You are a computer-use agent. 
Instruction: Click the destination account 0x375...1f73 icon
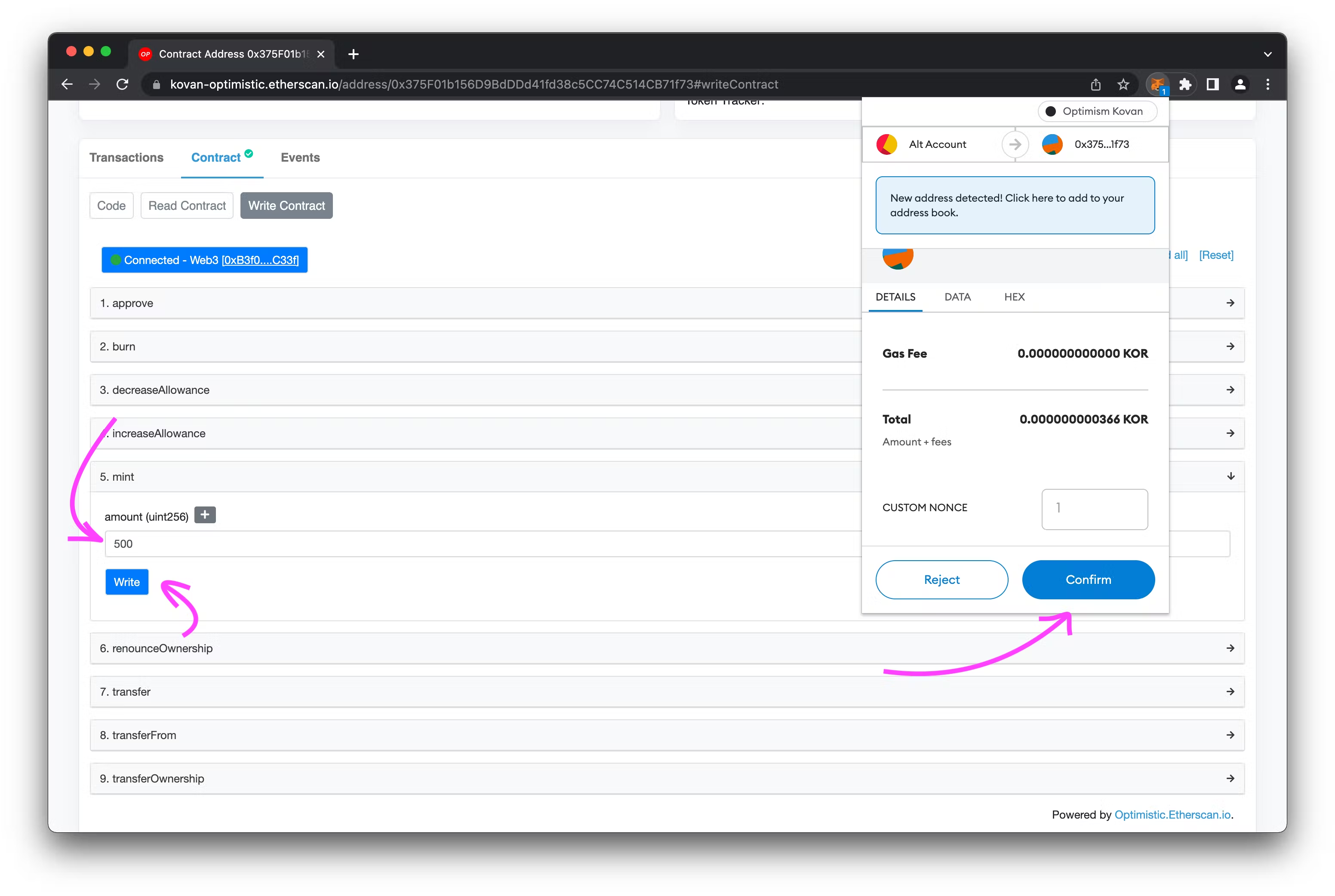(1050, 144)
